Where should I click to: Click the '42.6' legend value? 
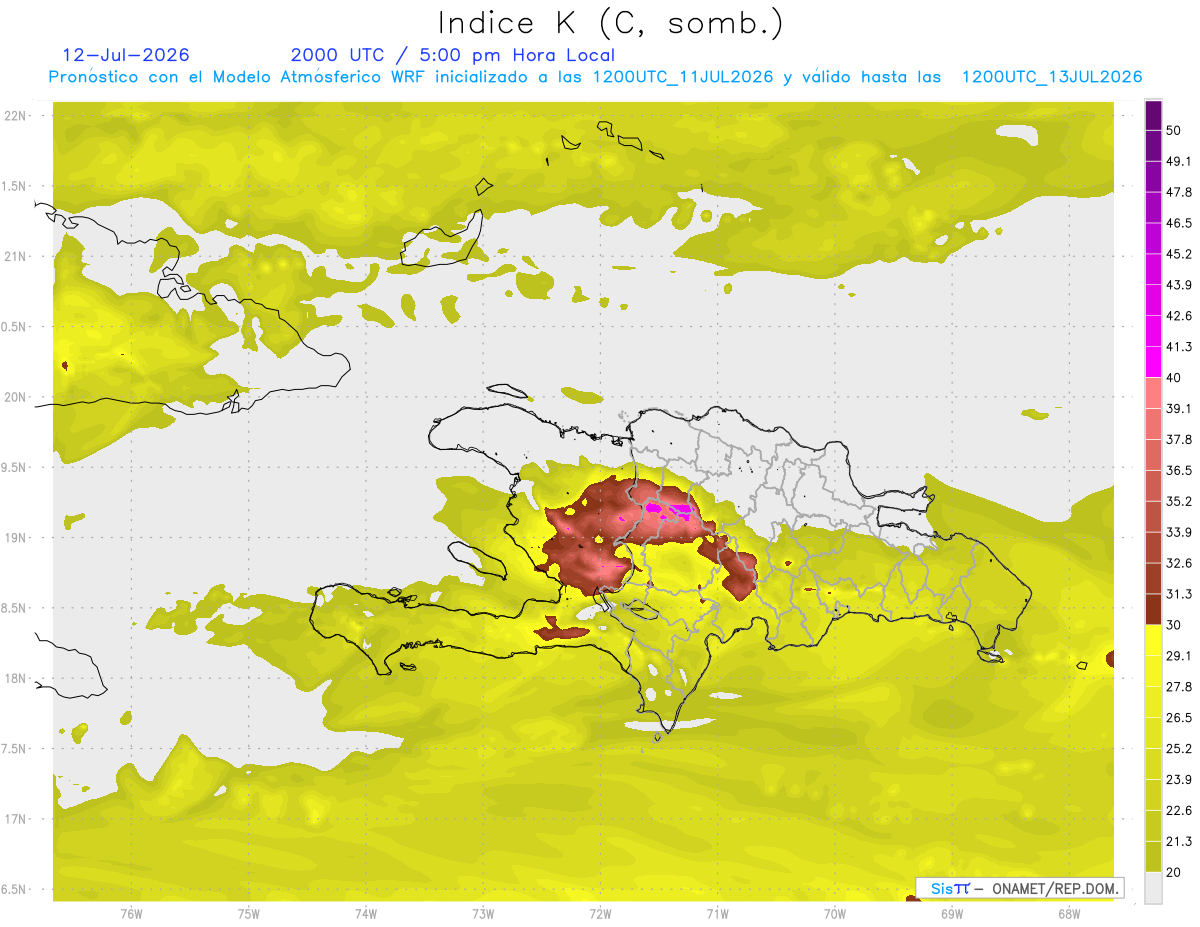point(1179,316)
